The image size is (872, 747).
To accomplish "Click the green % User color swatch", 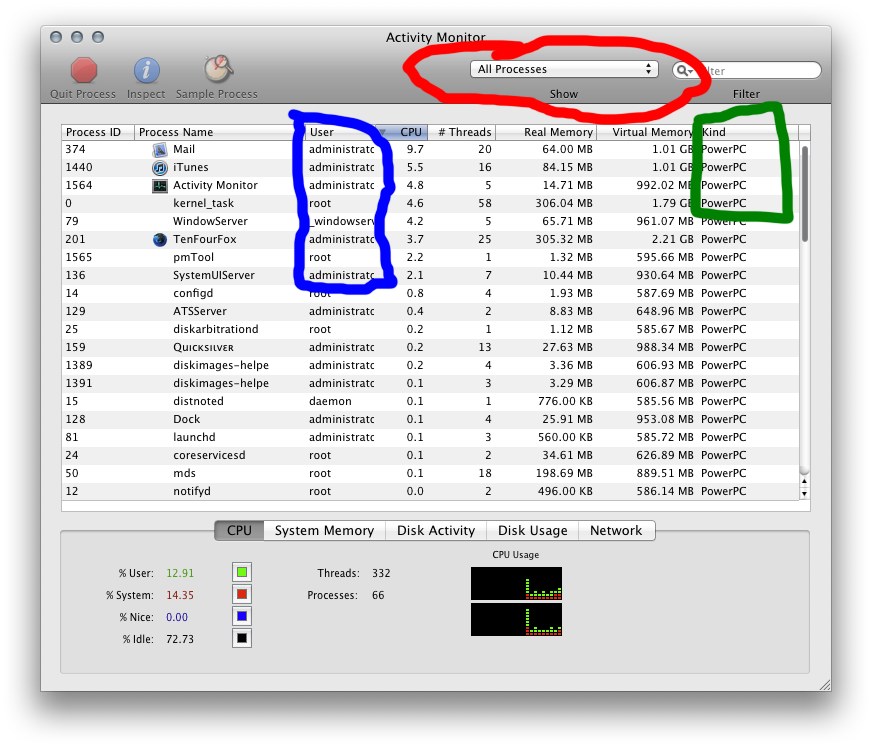I will coord(242,572).
